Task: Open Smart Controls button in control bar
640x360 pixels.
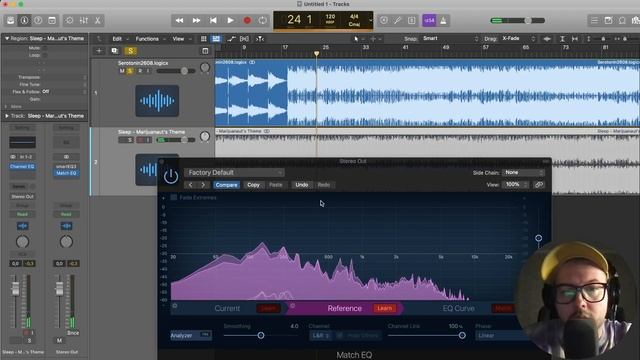Action: coord(69,20)
